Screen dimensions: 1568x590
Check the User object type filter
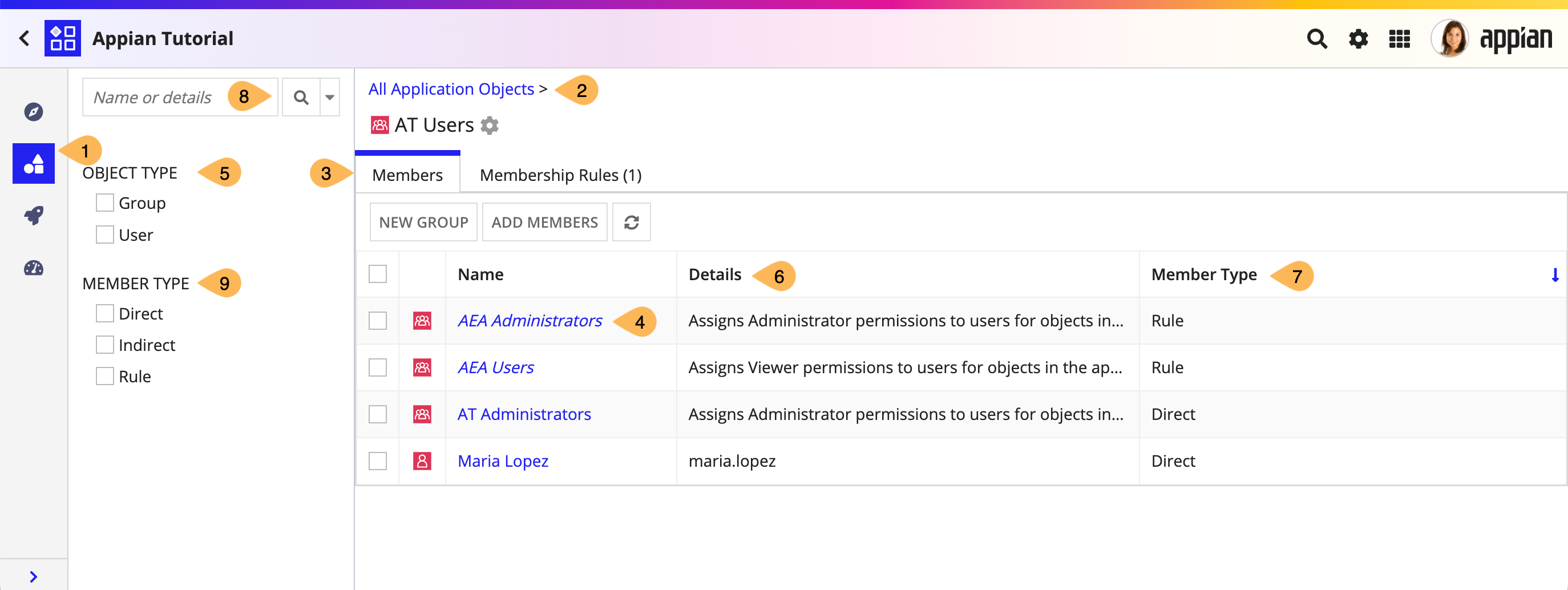pyautogui.click(x=104, y=235)
